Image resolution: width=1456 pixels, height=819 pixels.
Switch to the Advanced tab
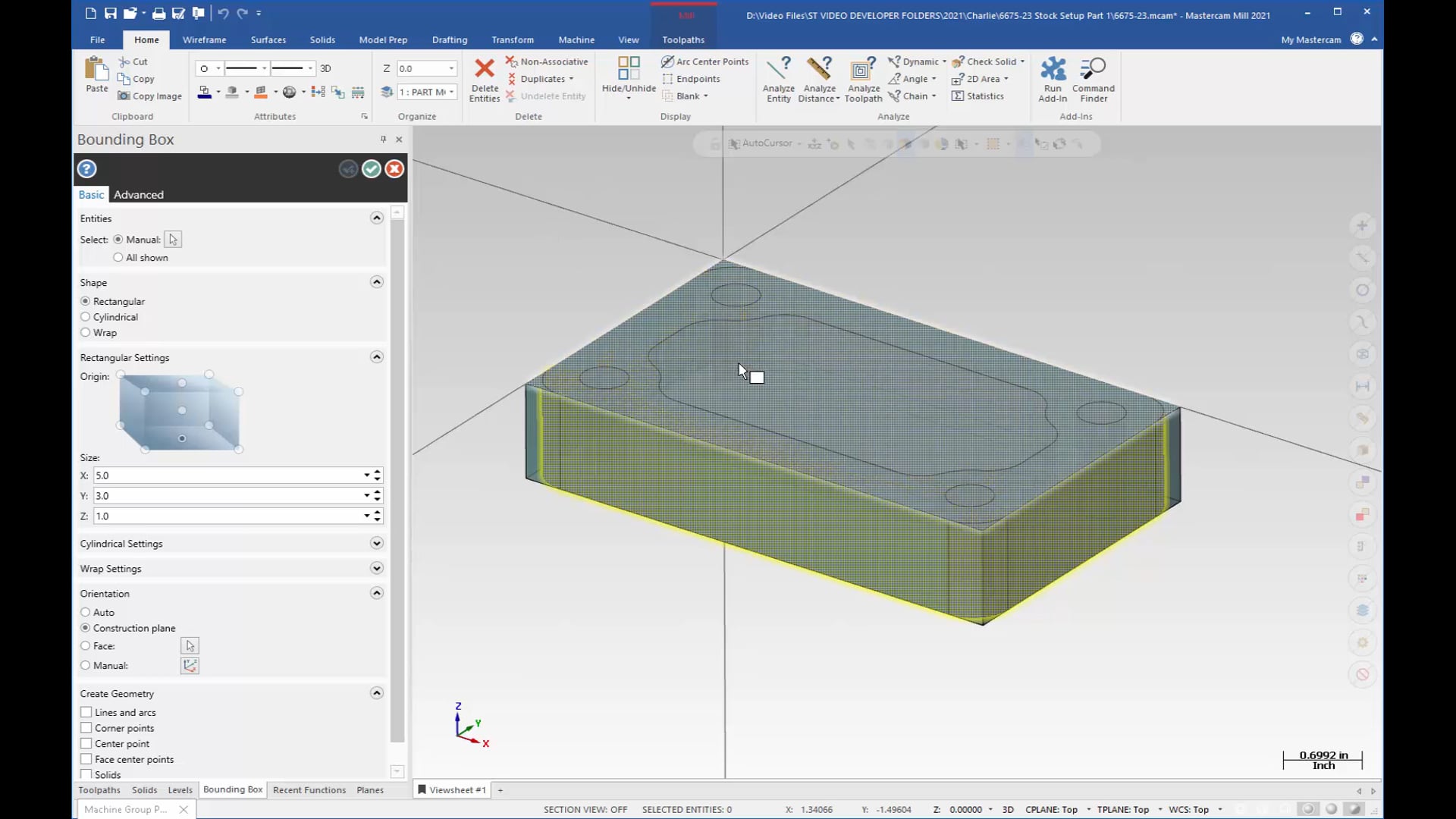click(x=138, y=194)
